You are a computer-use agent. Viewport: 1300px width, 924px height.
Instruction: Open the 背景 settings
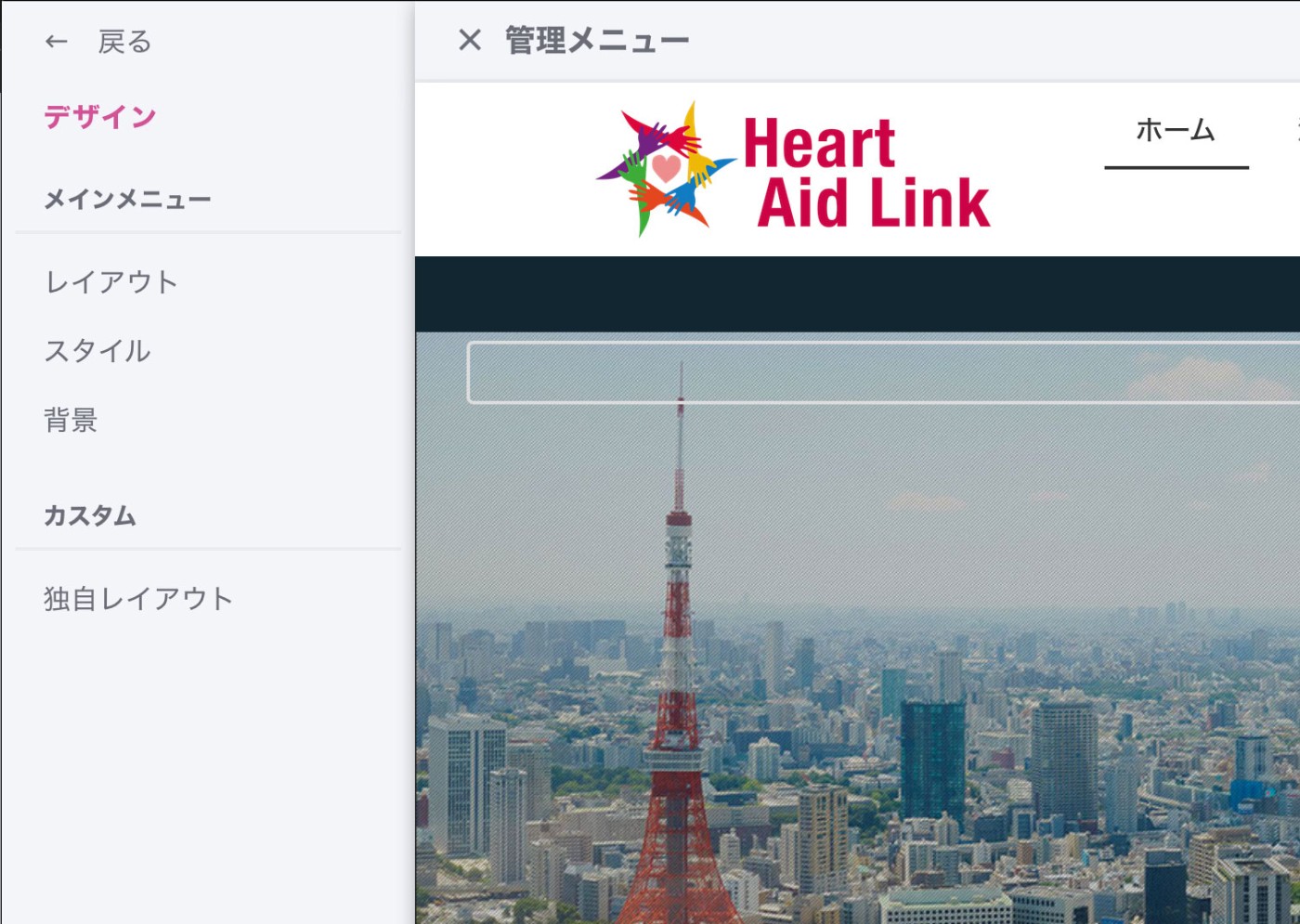point(71,420)
